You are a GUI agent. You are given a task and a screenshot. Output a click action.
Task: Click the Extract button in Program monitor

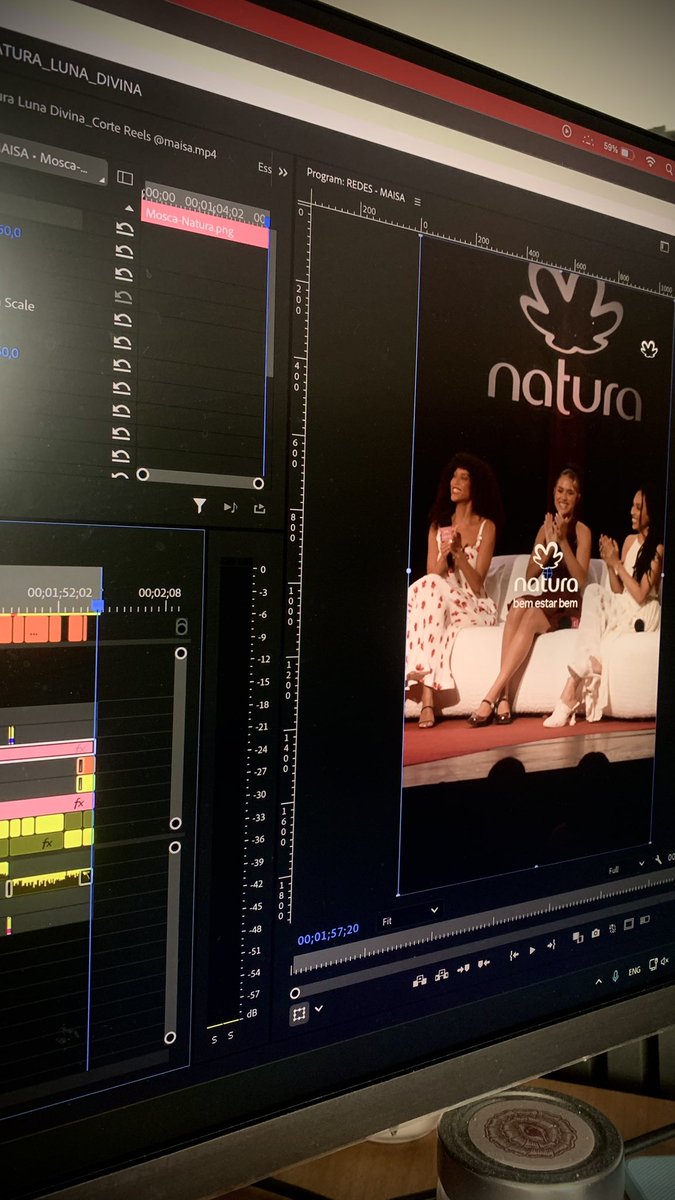tap(441, 976)
